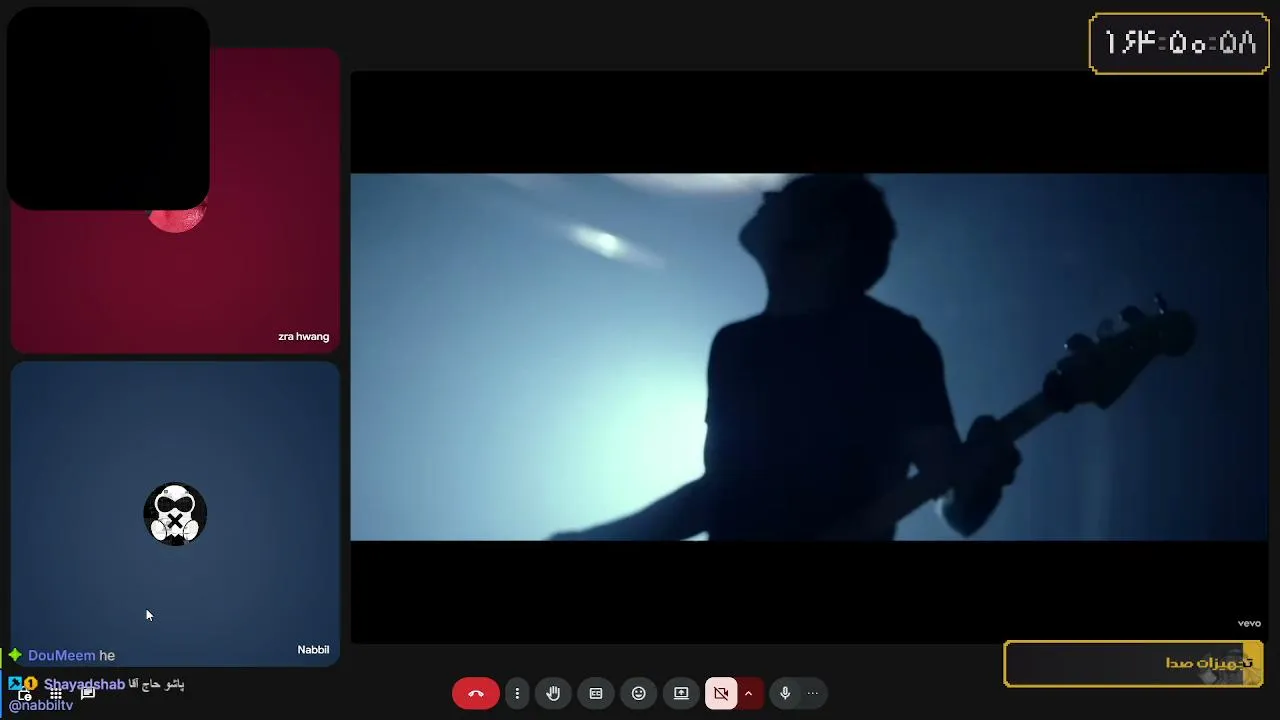Click the timer overlay reading ۱۶۴:۵۰:۵۸
1280x720 pixels.
[x=1179, y=43]
